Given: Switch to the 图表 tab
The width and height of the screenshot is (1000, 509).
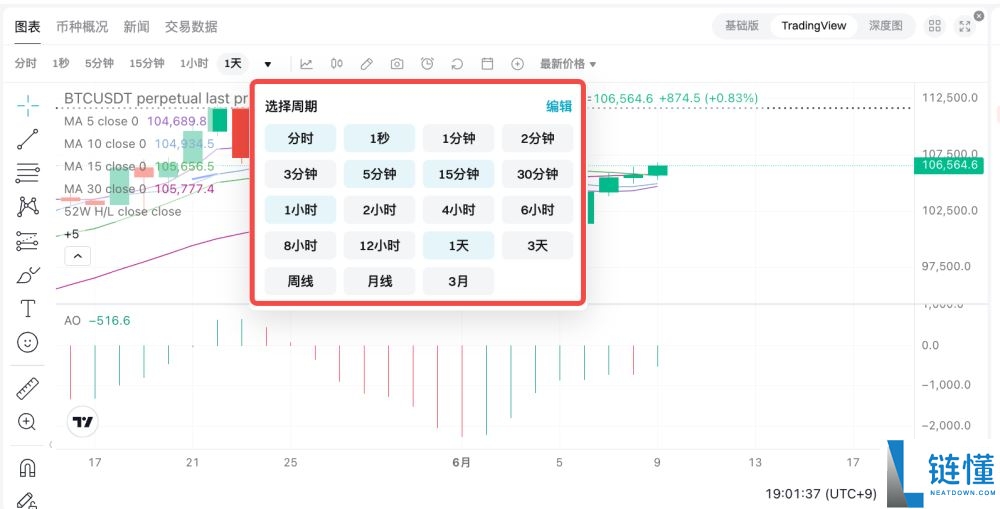Looking at the screenshot, I should pyautogui.click(x=27, y=27).
